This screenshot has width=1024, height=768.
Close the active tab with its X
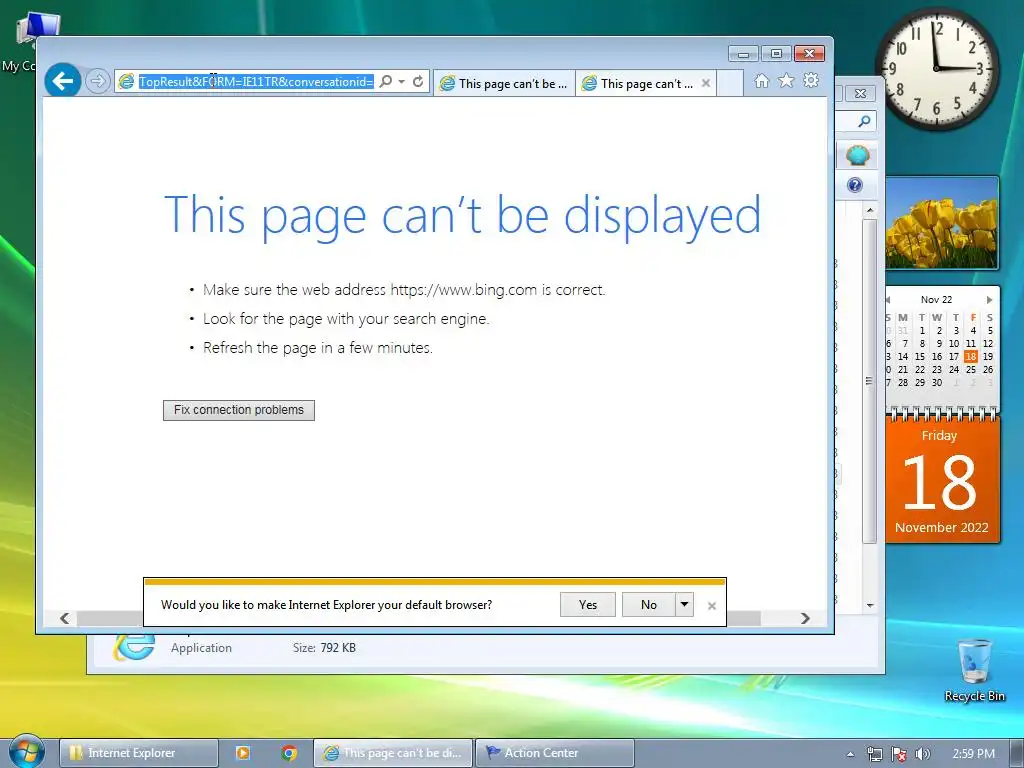tap(706, 84)
